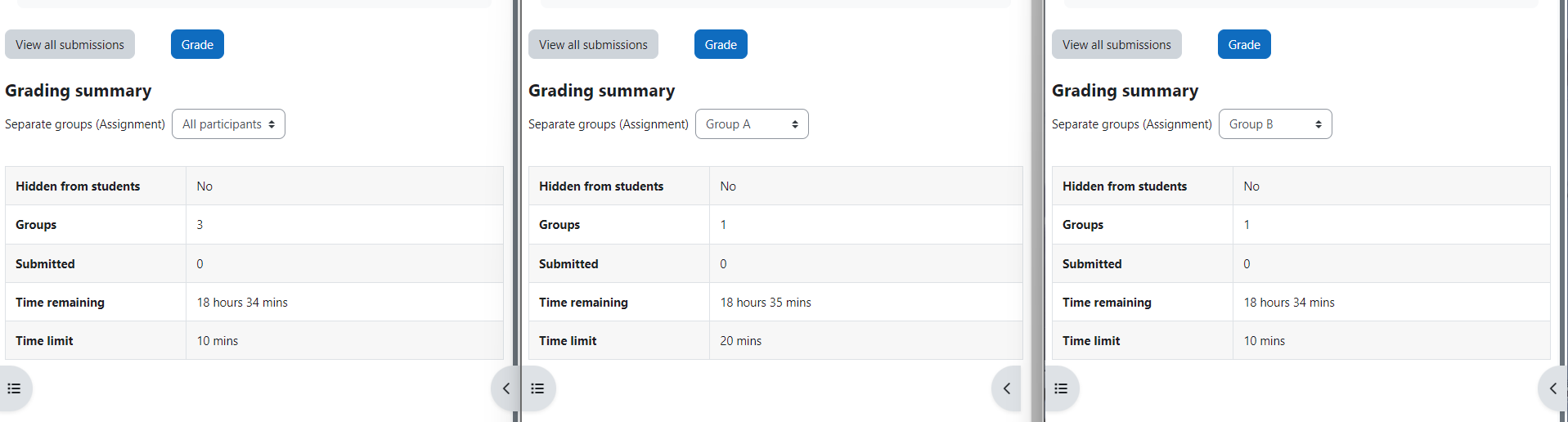Click the Groups count value 3
This screenshot has width=1568, height=422.
200,225
